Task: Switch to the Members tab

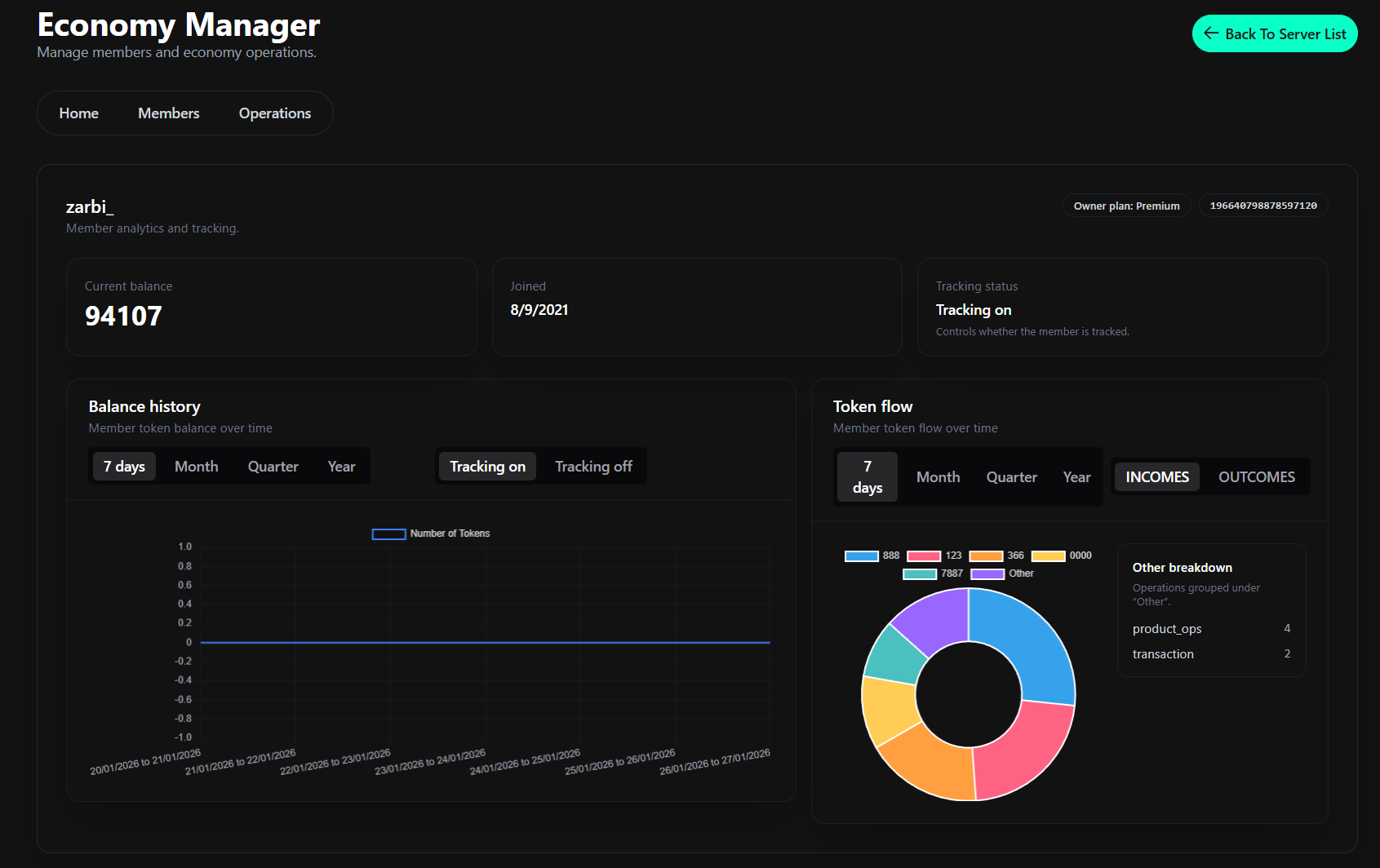Action: (168, 113)
